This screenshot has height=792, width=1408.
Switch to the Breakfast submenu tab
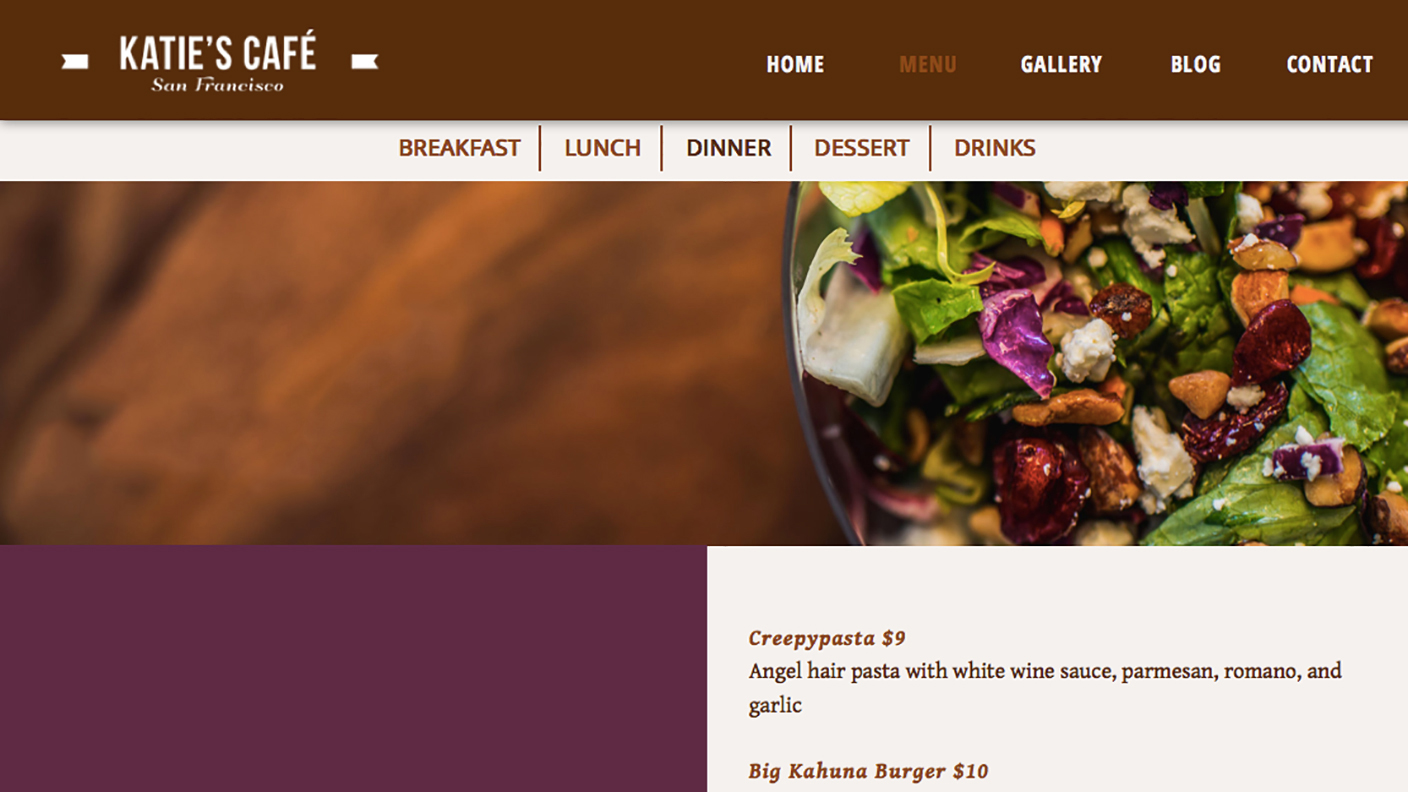click(459, 148)
